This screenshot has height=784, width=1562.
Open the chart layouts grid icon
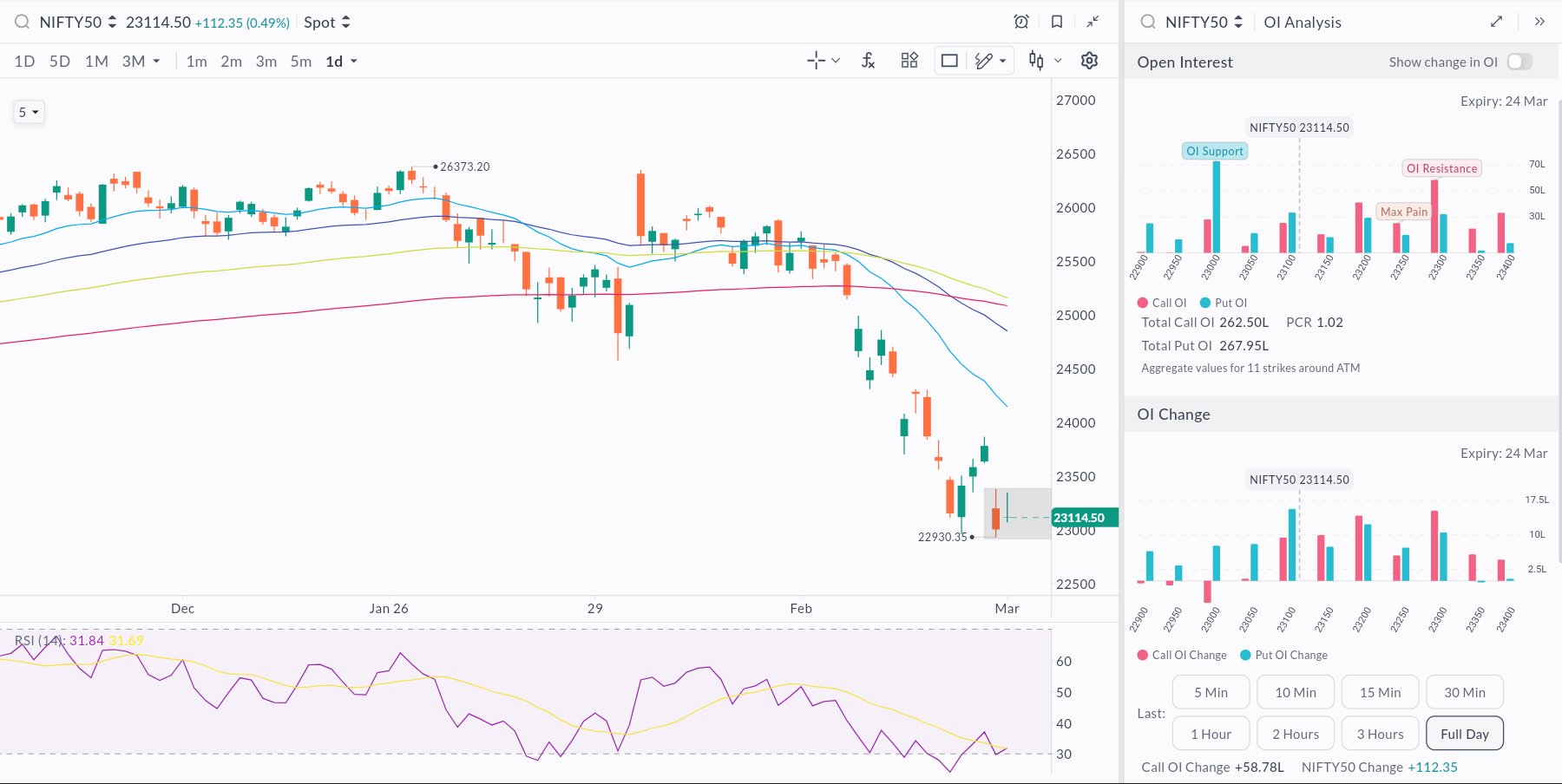point(909,61)
